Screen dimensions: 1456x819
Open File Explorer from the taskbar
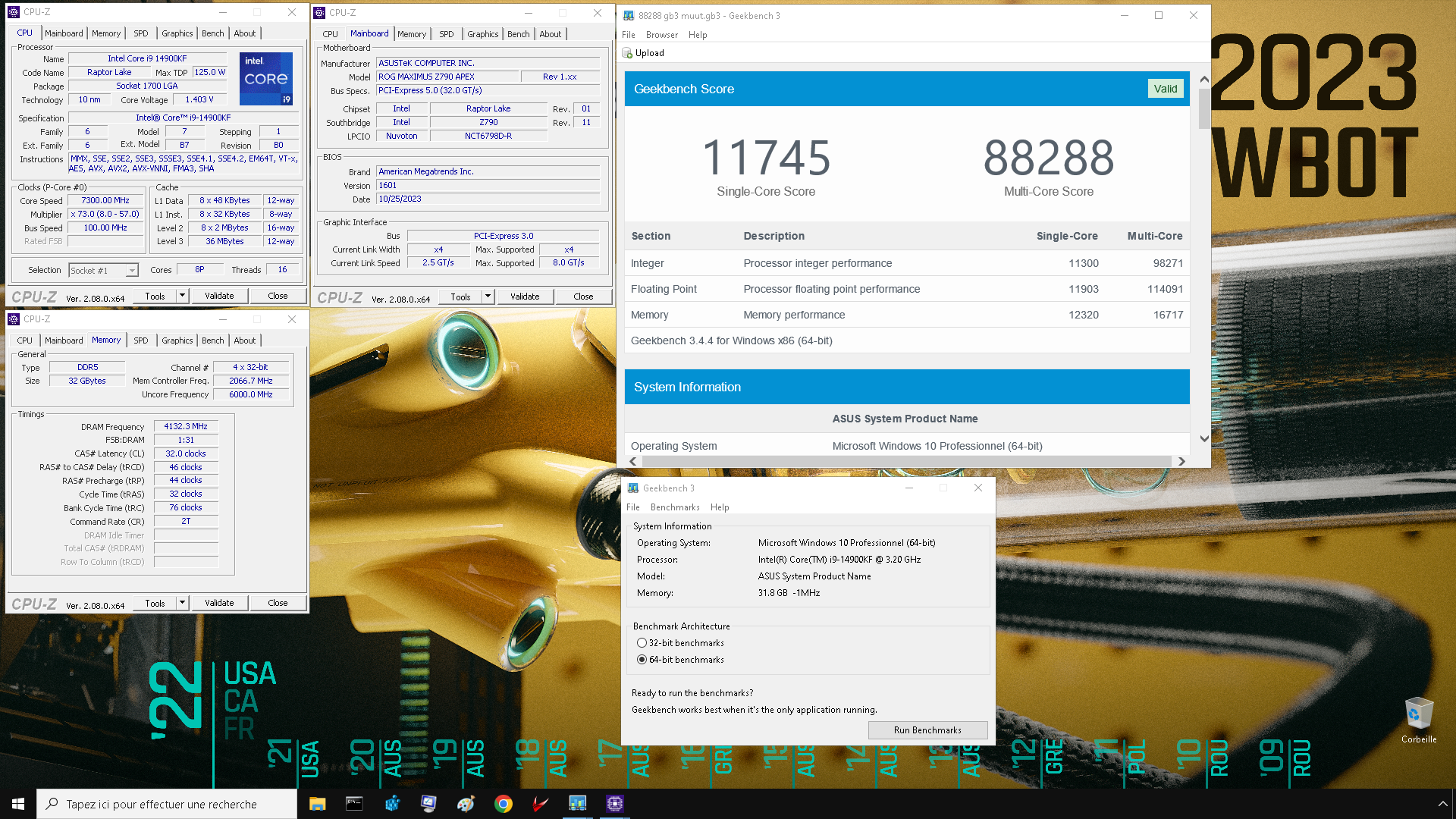(317, 804)
